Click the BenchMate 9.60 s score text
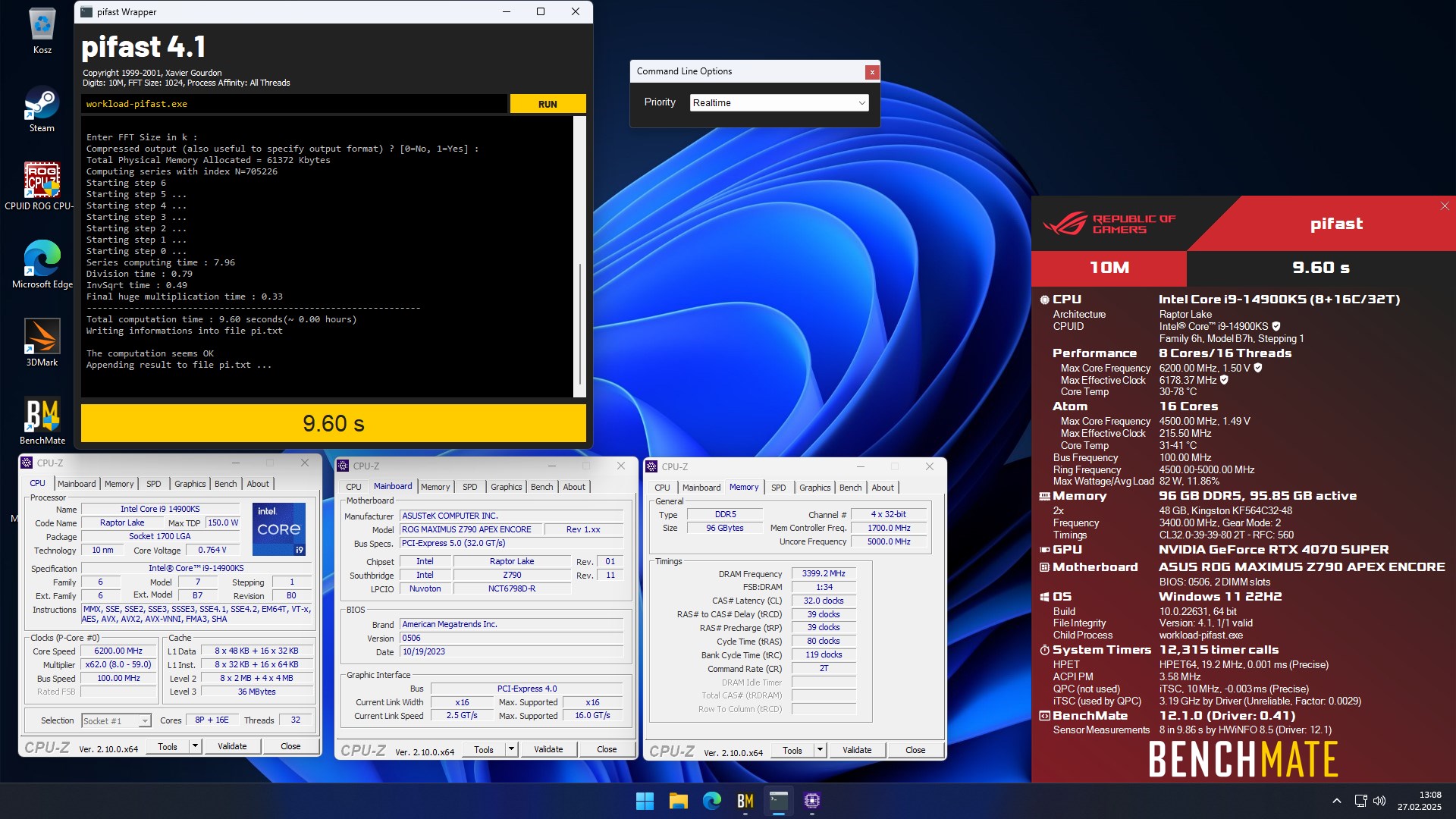The height and width of the screenshot is (819, 1456). [1321, 268]
